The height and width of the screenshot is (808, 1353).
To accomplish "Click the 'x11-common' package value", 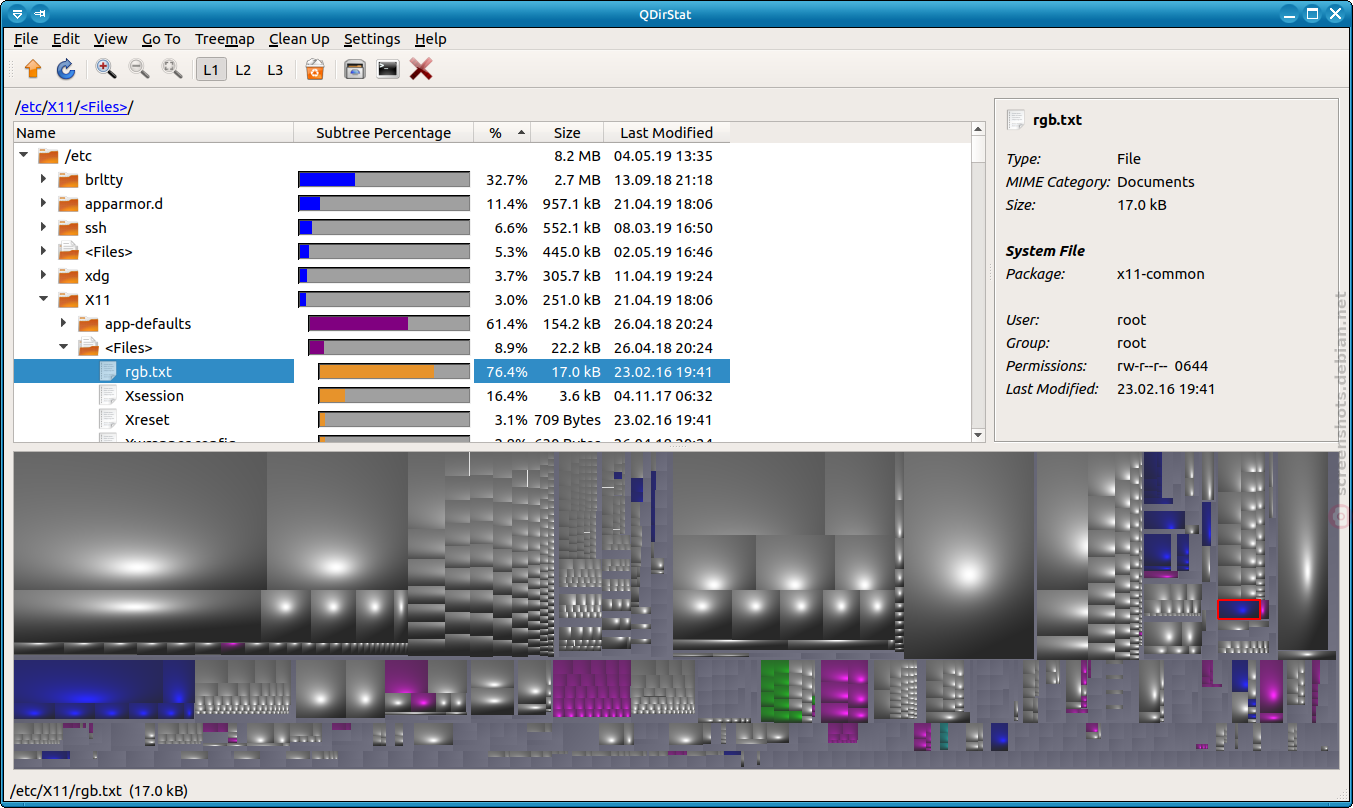I will 1161,274.
